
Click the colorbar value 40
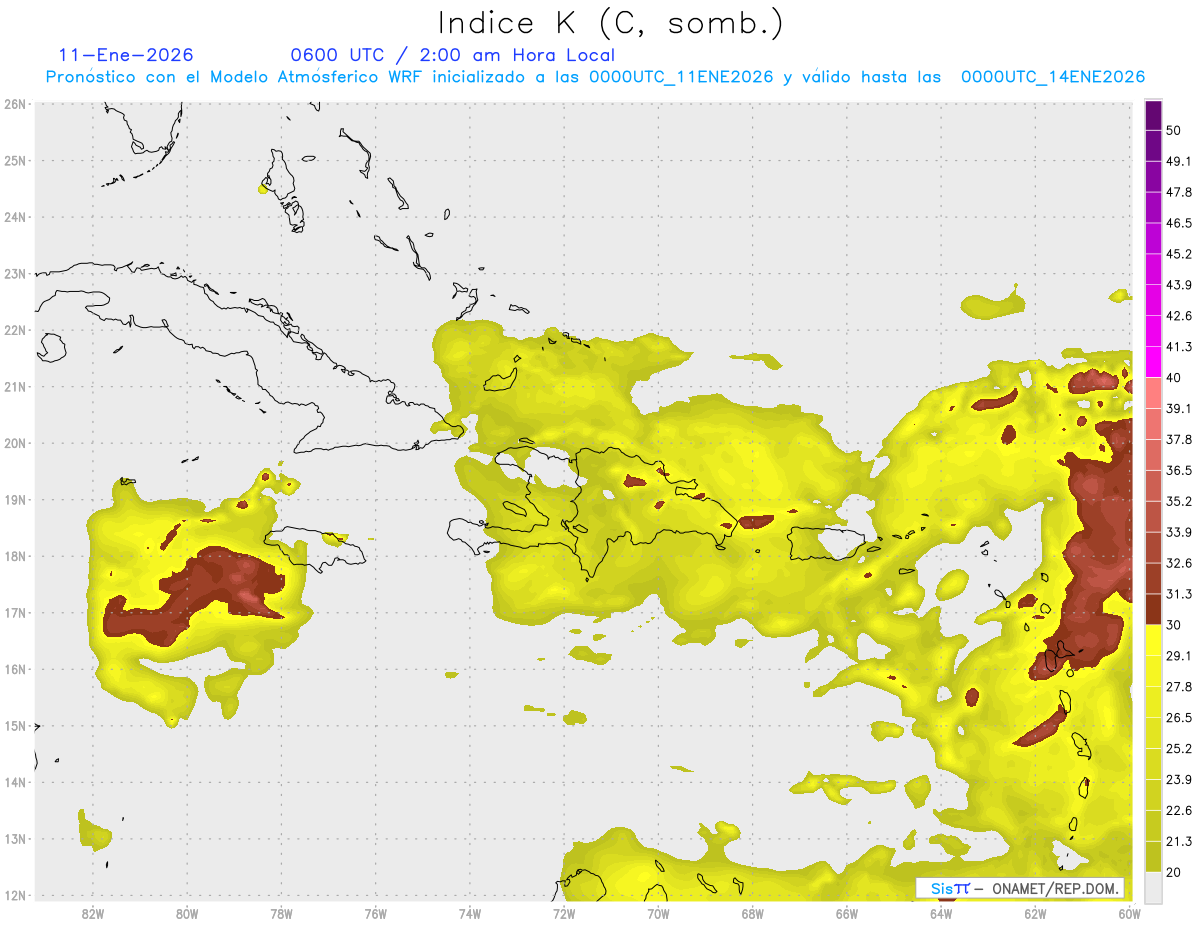(x=1175, y=378)
